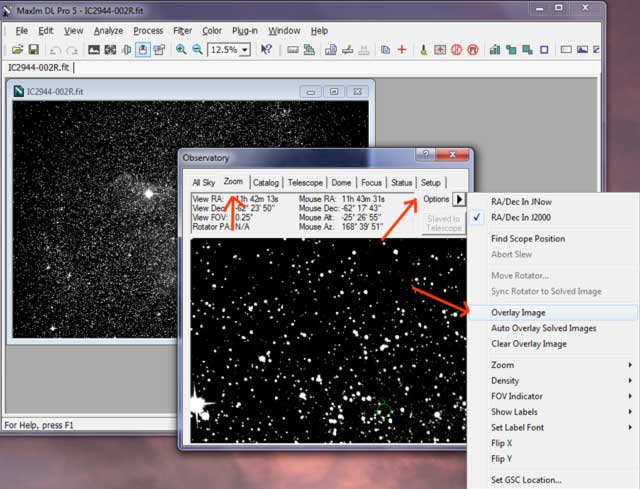Image resolution: width=640 pixels, height=489 pixels.
Task: Open the 12.5% zoom level dropdown
Action: coord(245,49)
